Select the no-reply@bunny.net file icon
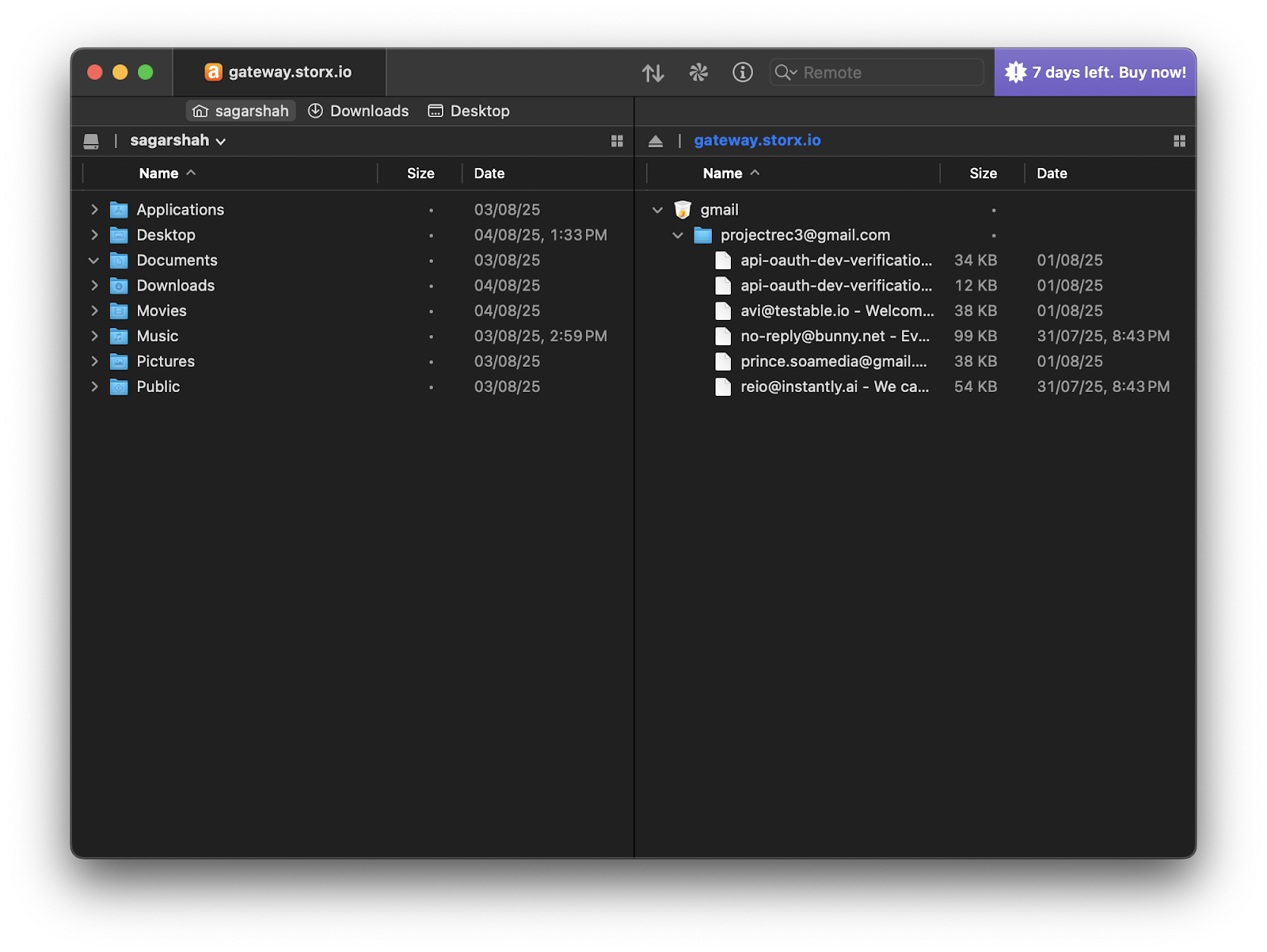1267x952 pixels. [723, 337]
